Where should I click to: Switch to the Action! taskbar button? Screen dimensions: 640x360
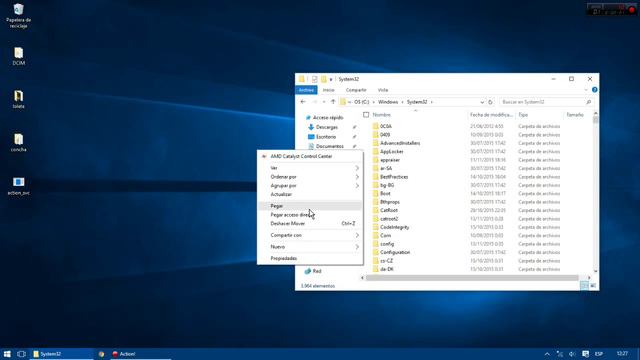pos(140,354)
